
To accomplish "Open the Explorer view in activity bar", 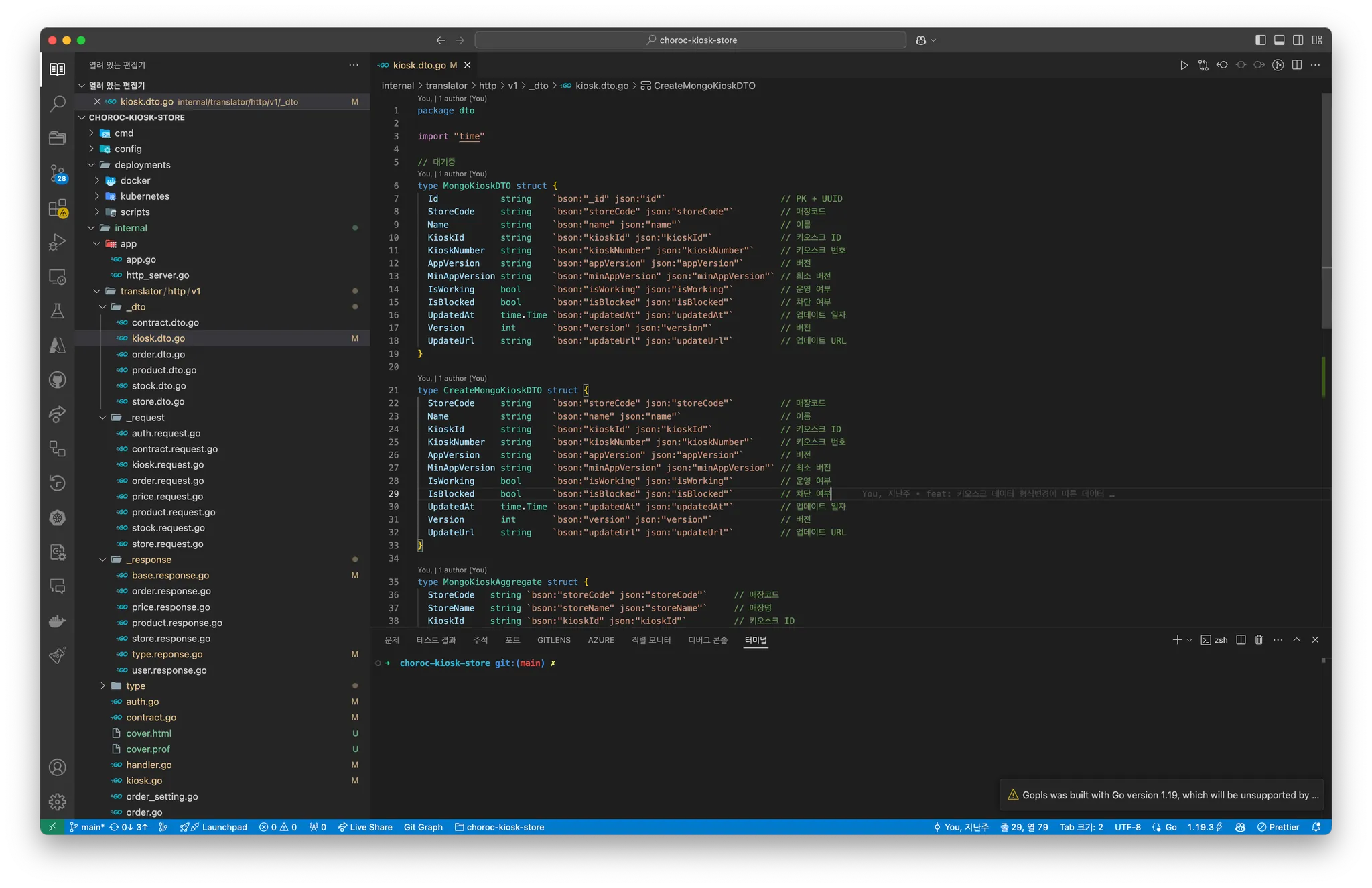I will (58, 69).
